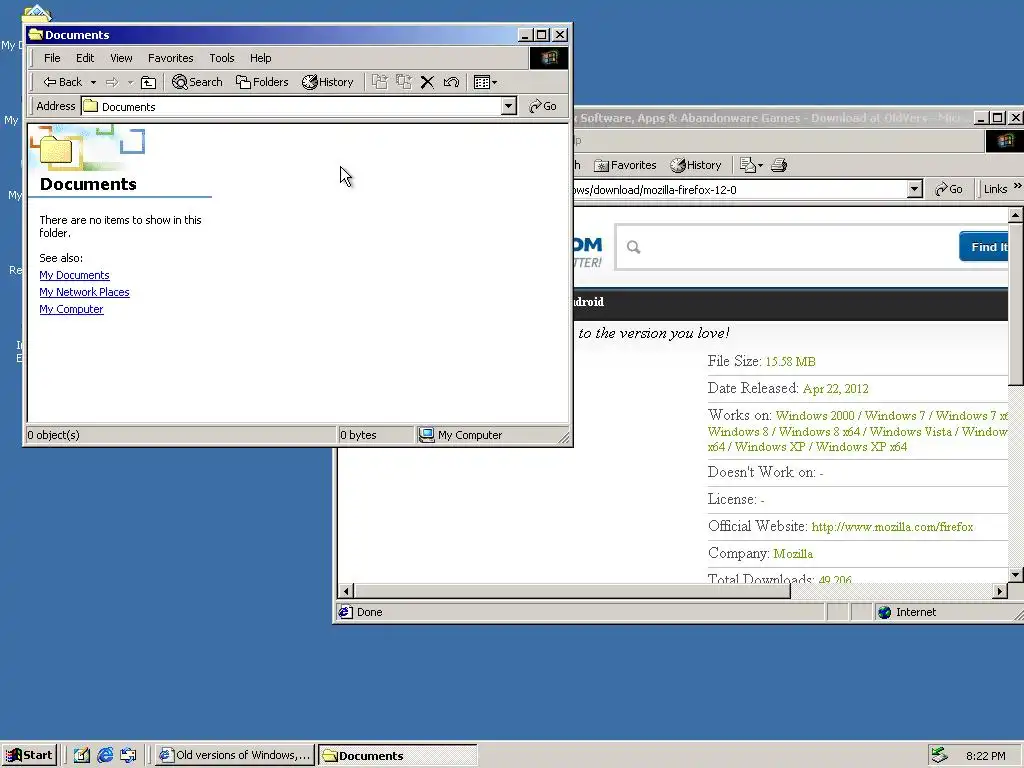Image resolution: width=1024 pixels, height=768 pixels.
Task: Click the Documents title bar folder icon
Action: (36, 35)
